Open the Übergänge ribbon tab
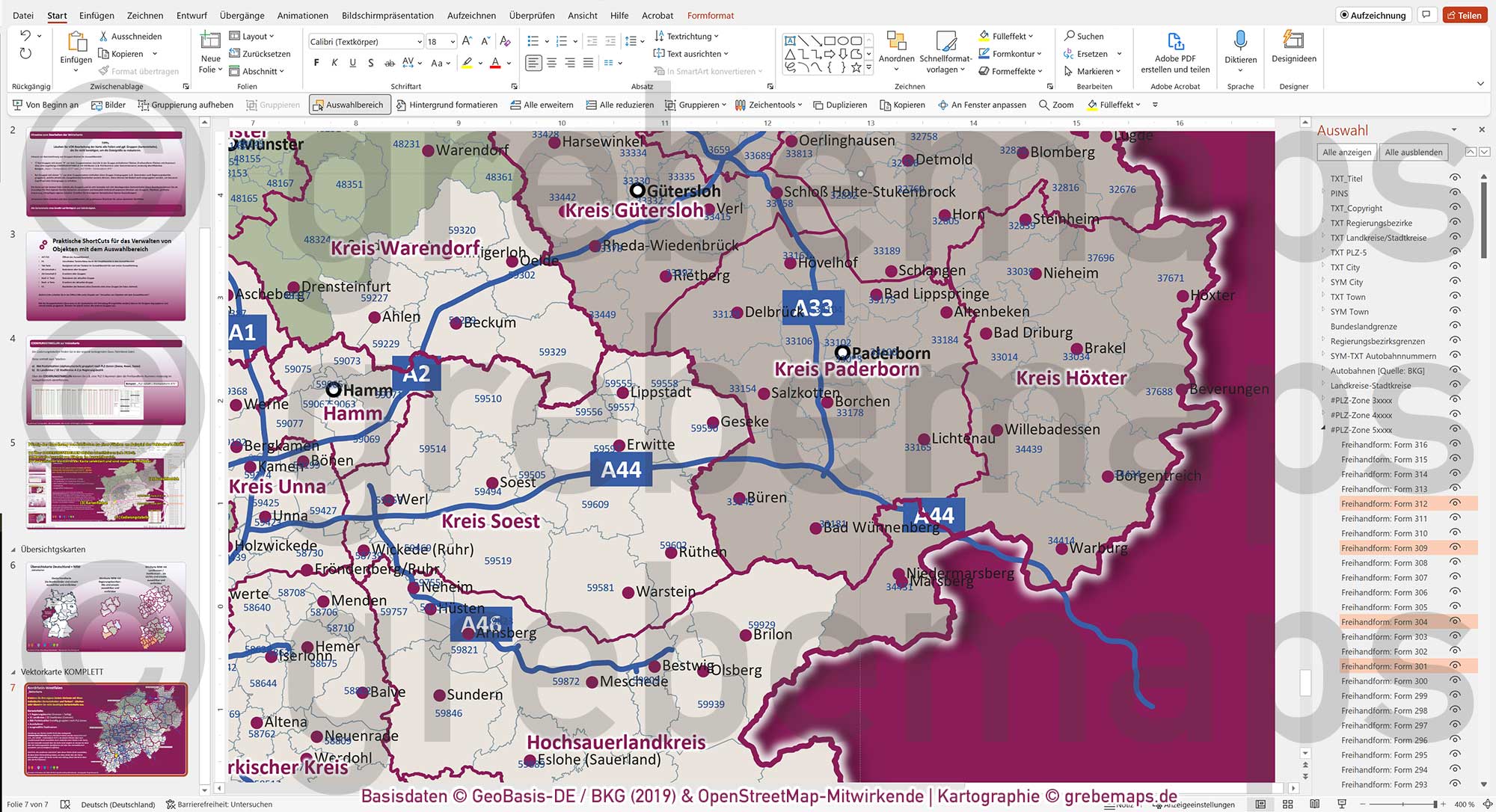1496x812 pixels. (243, 15)
